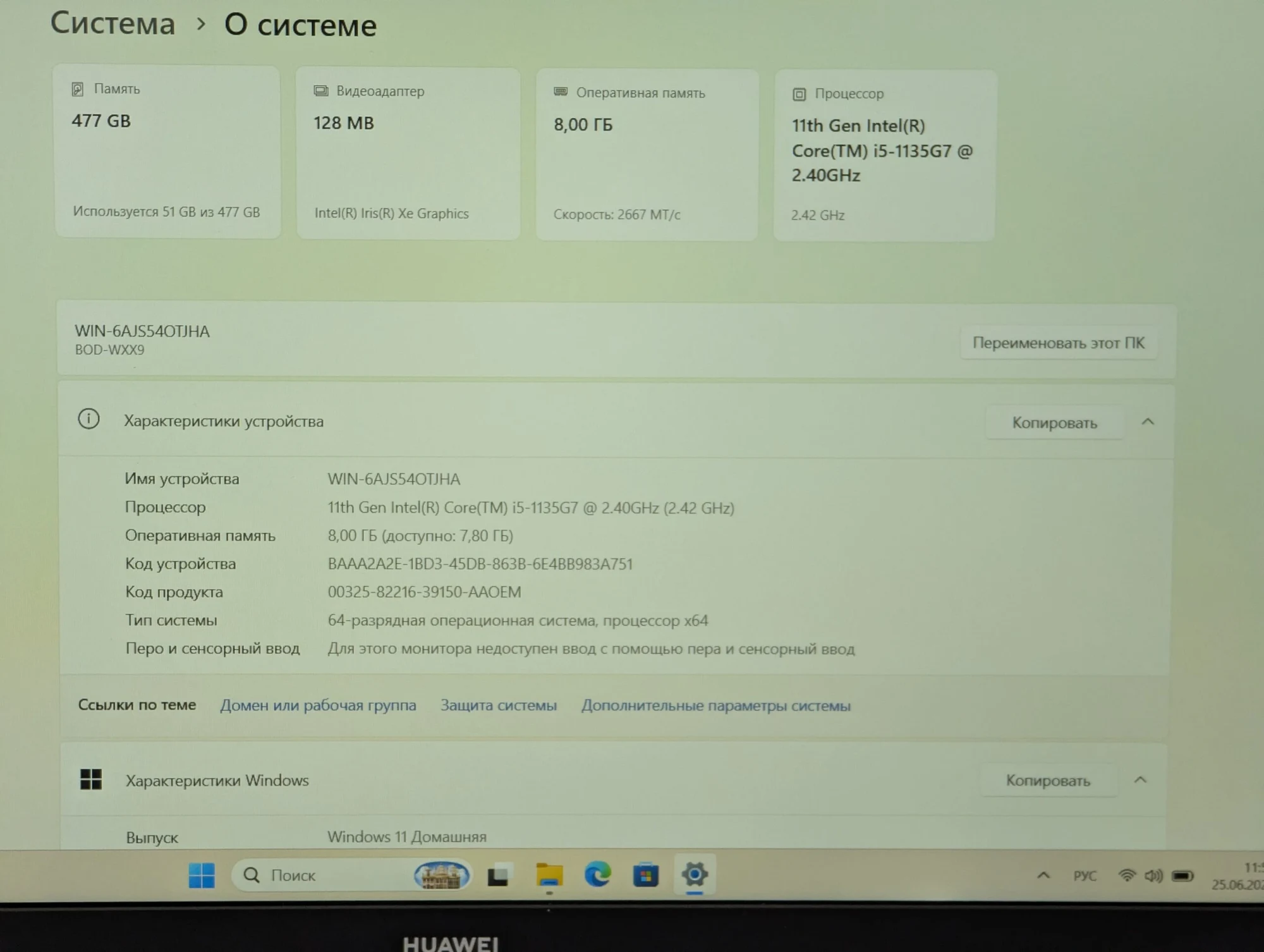Click the Процессор card icon

coord(799,94)
